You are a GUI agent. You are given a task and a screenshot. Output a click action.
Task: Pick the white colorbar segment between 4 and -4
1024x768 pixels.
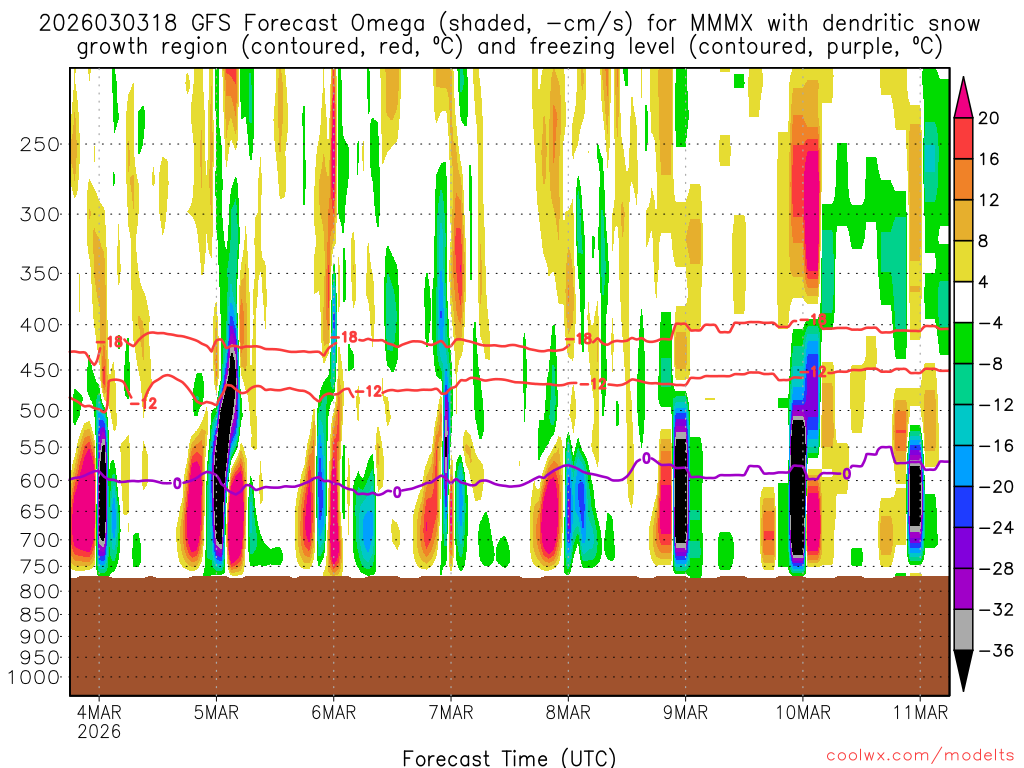(x=964, y=302)
